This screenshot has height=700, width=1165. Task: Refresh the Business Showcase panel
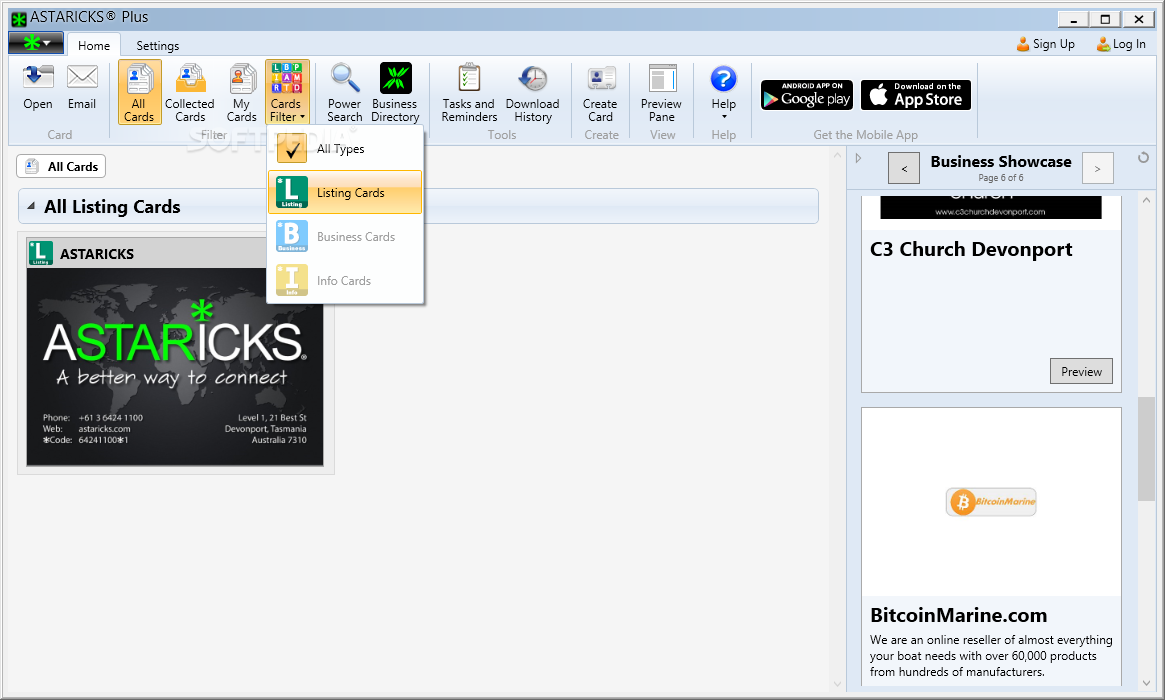coord(1143,158)
